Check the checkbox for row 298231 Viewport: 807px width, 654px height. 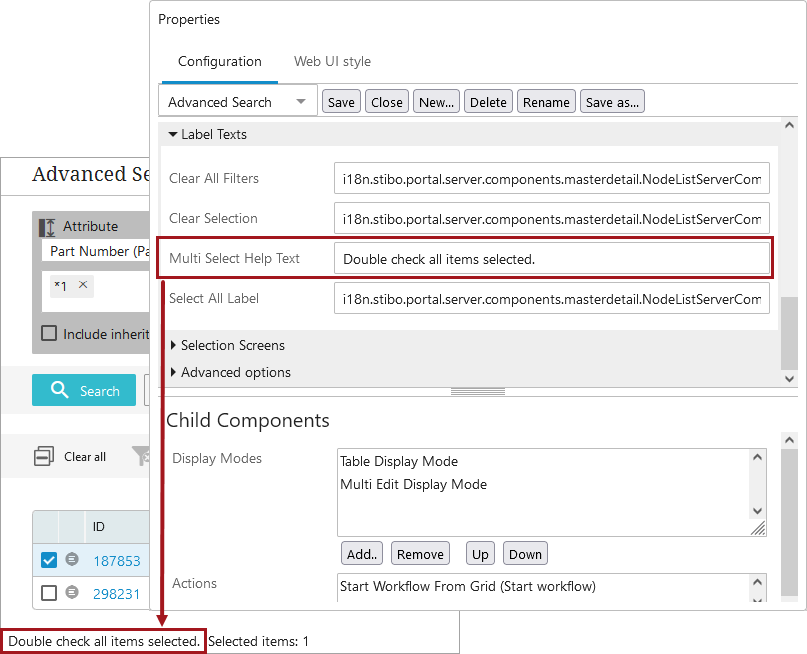coord(49,593)
